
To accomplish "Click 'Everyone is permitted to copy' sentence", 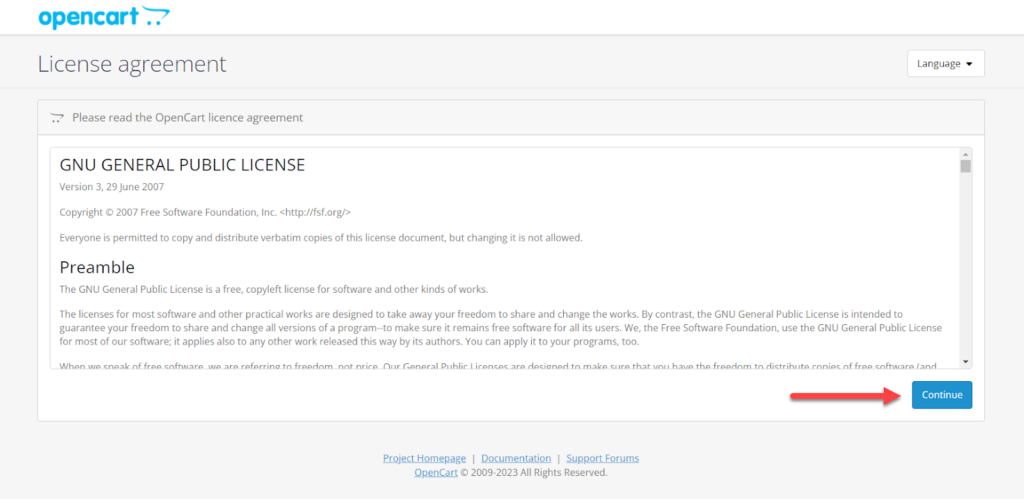I will [321, 238].
